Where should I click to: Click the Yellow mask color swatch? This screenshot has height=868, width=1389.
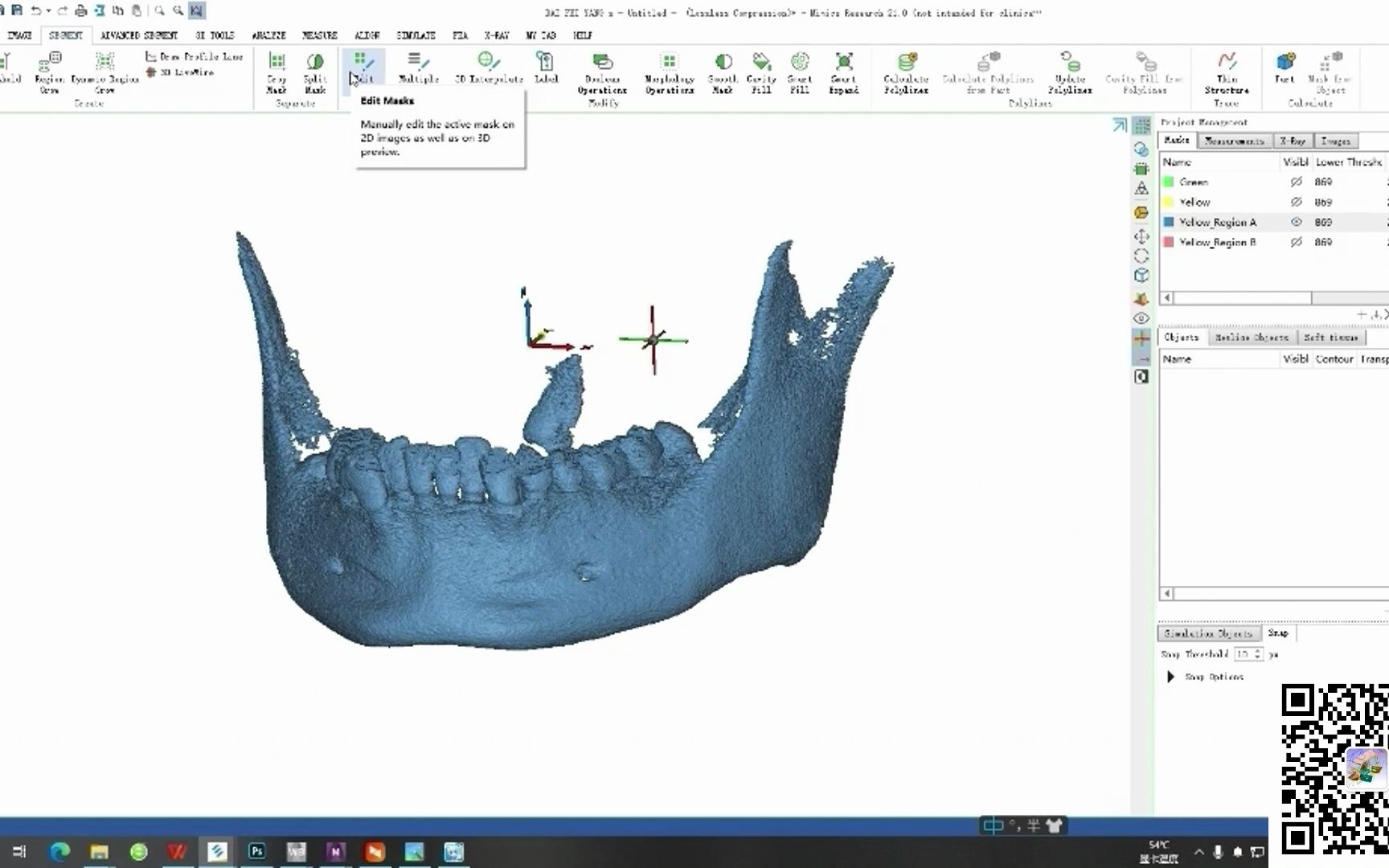click(1169, 202)
